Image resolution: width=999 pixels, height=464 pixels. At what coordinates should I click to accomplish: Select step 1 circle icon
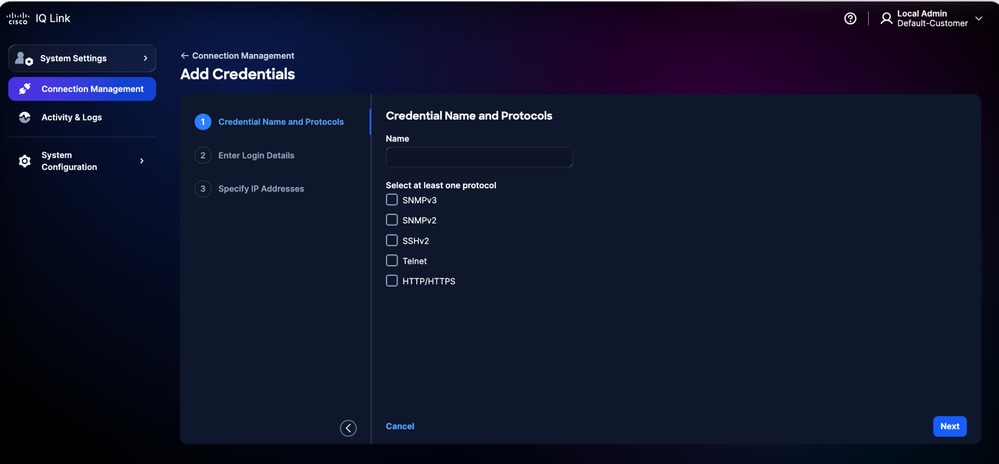tap(203, 122)
